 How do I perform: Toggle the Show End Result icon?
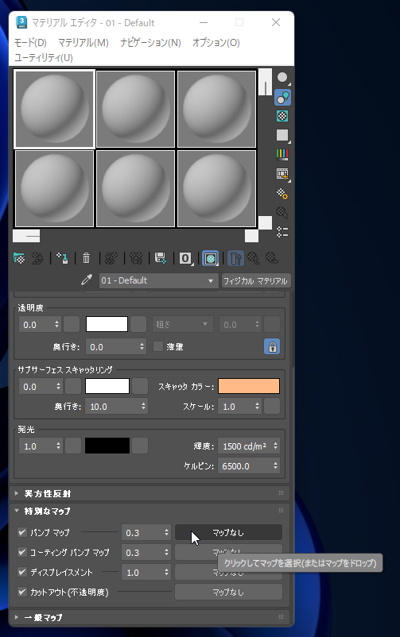[236, 258]
